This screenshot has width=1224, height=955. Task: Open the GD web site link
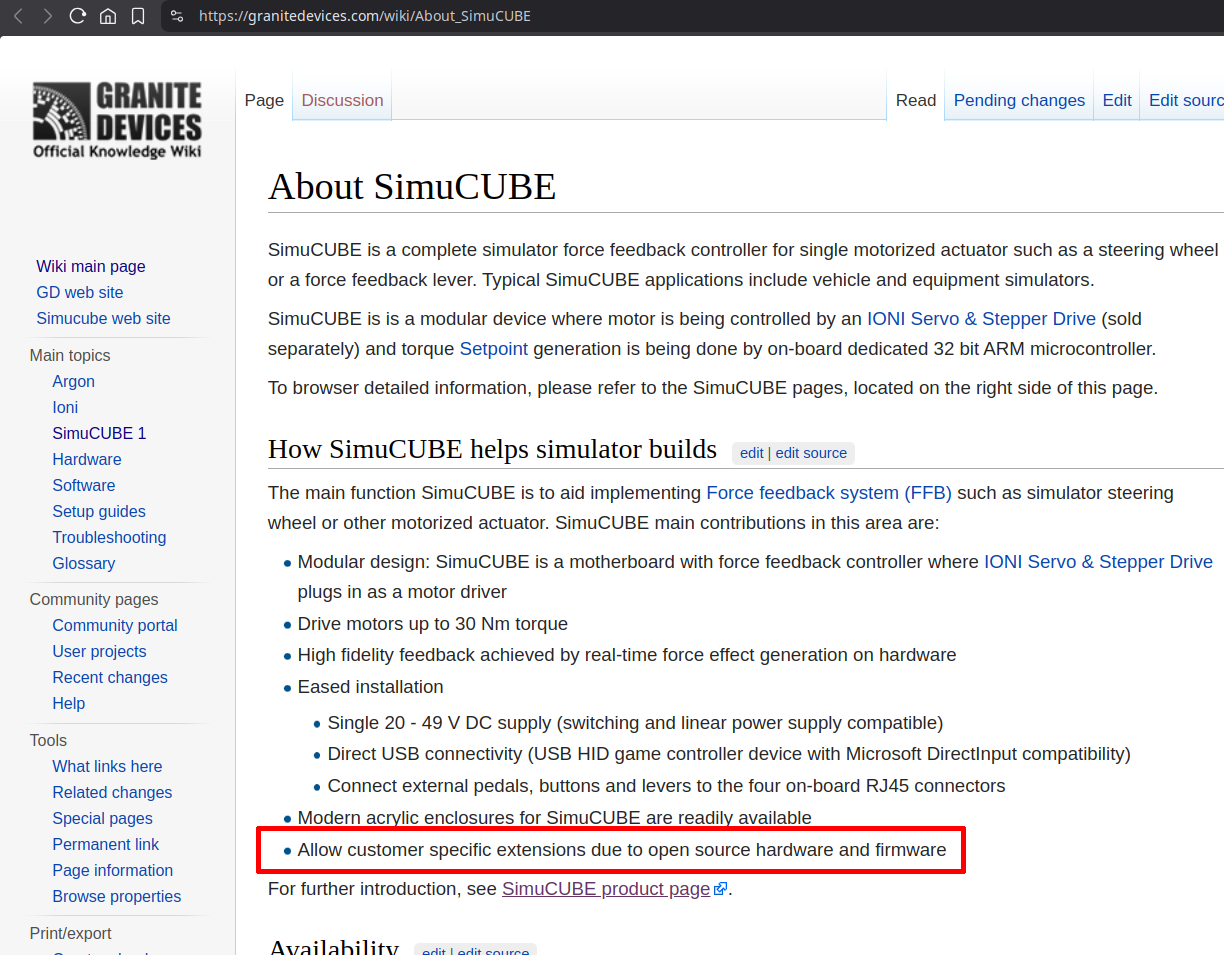click(80, 292)
